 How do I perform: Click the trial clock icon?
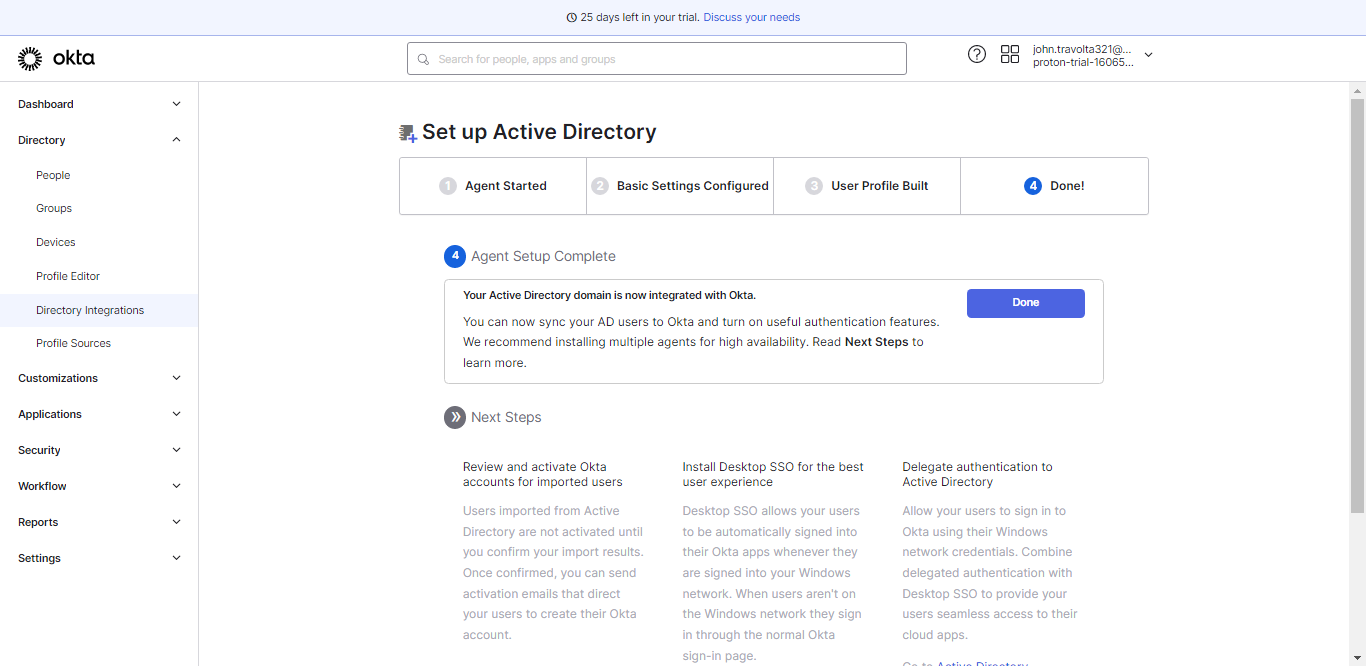(x=571, y=18)
